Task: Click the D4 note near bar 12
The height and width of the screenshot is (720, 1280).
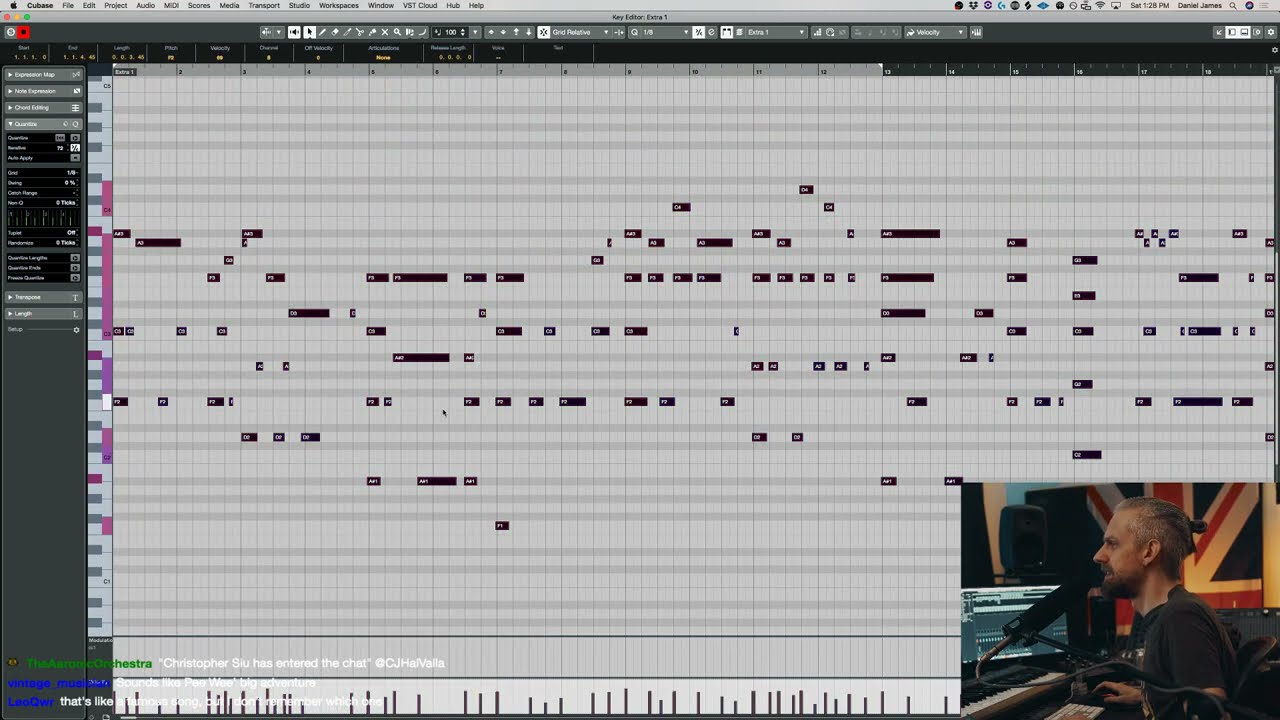Action: (x=806, y=189)
